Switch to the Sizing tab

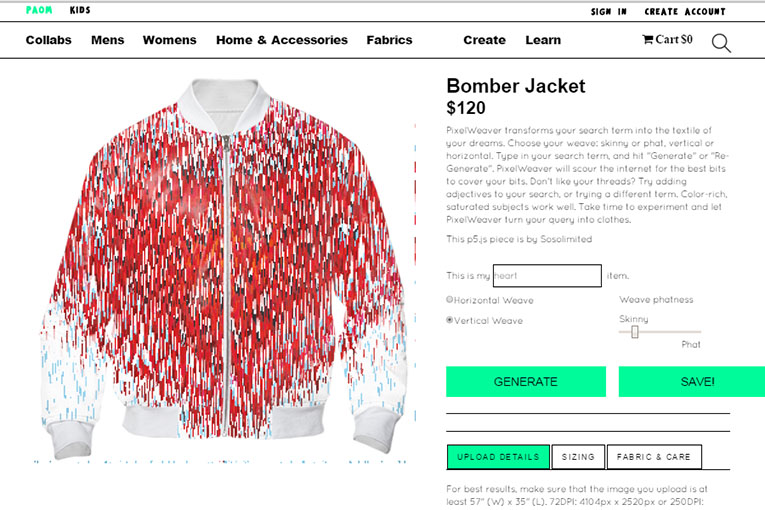coord(578,457)
